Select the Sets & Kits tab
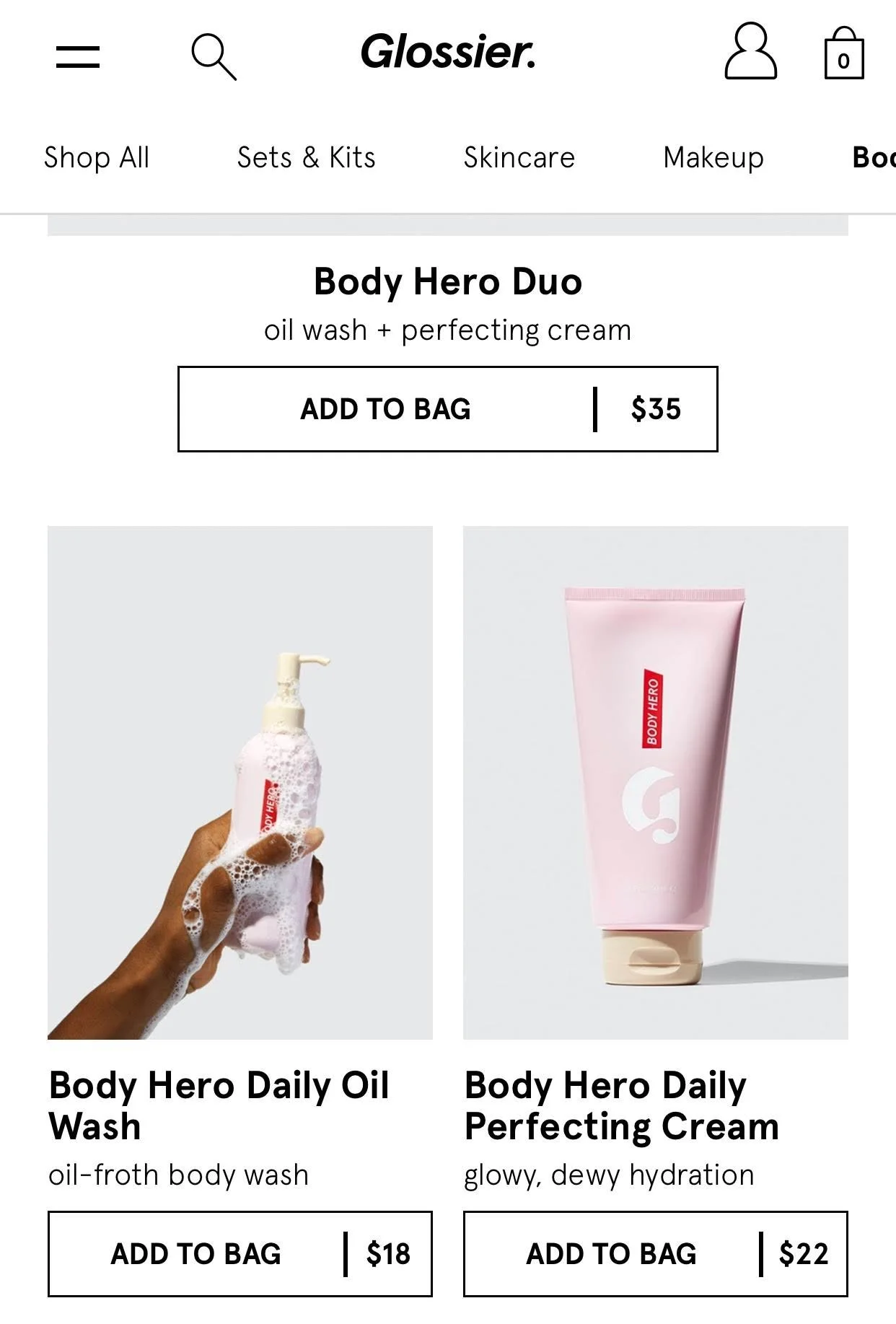Image resolution: width=896 pixels, height=1324 pixels. (306, 157)
